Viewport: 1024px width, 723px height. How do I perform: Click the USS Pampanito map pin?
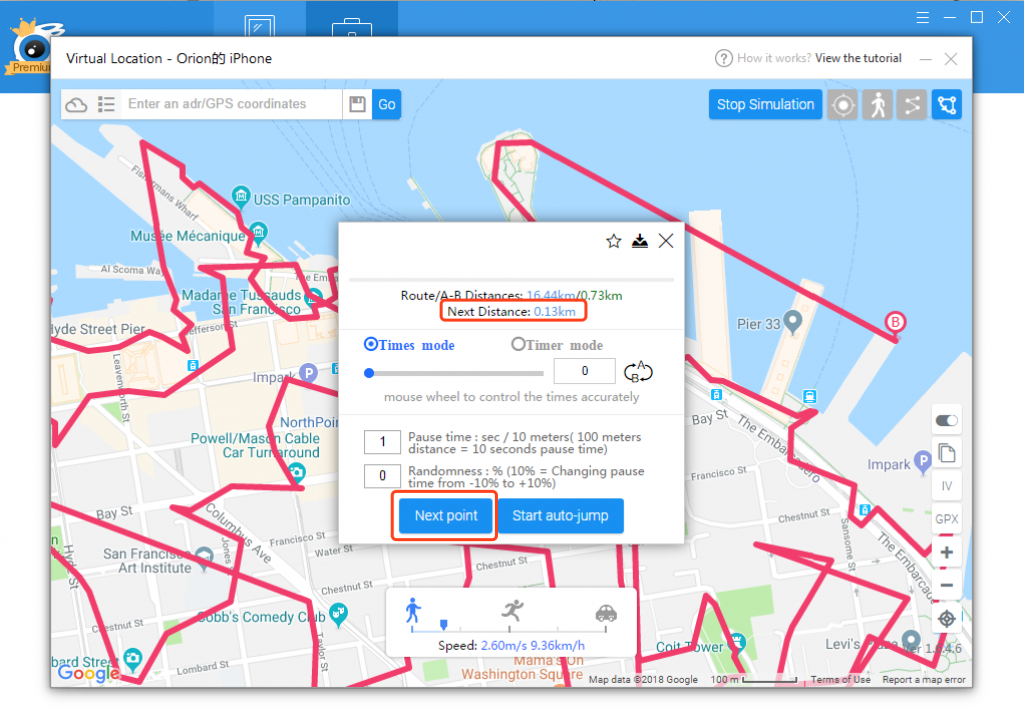tap(241, 197)
